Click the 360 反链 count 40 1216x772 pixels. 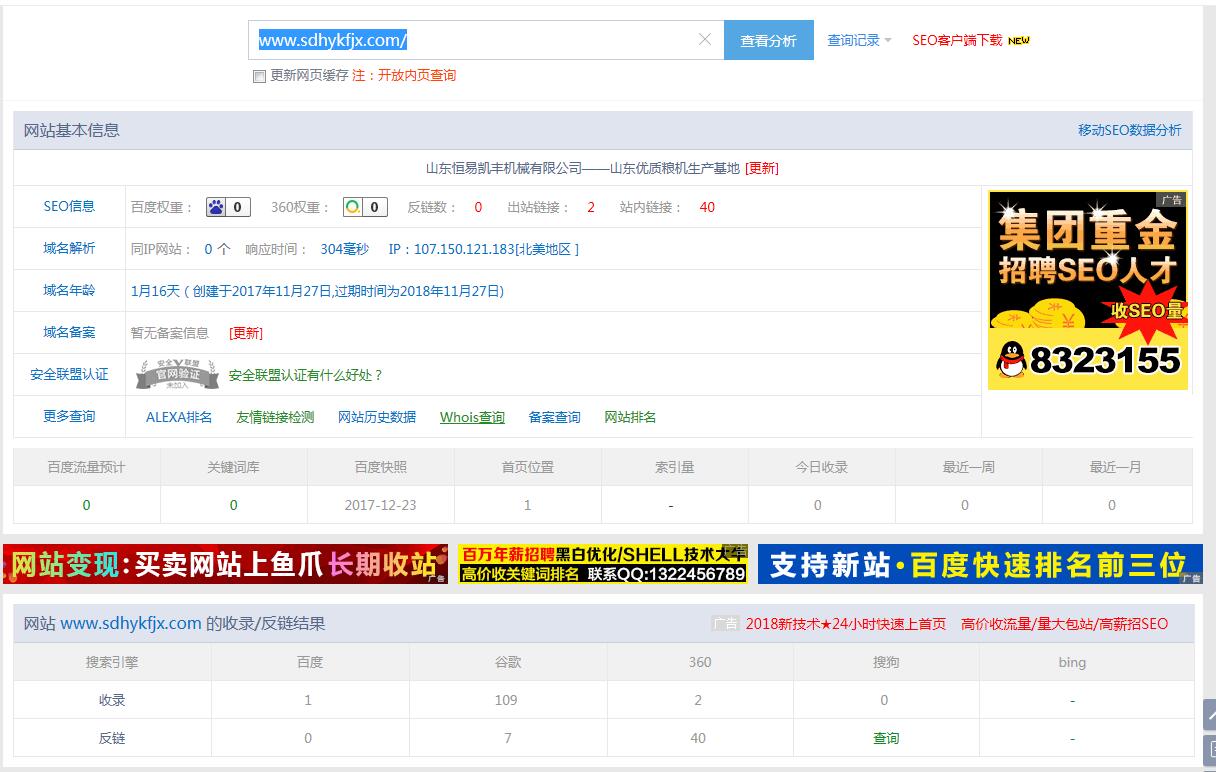click(698, 738)
